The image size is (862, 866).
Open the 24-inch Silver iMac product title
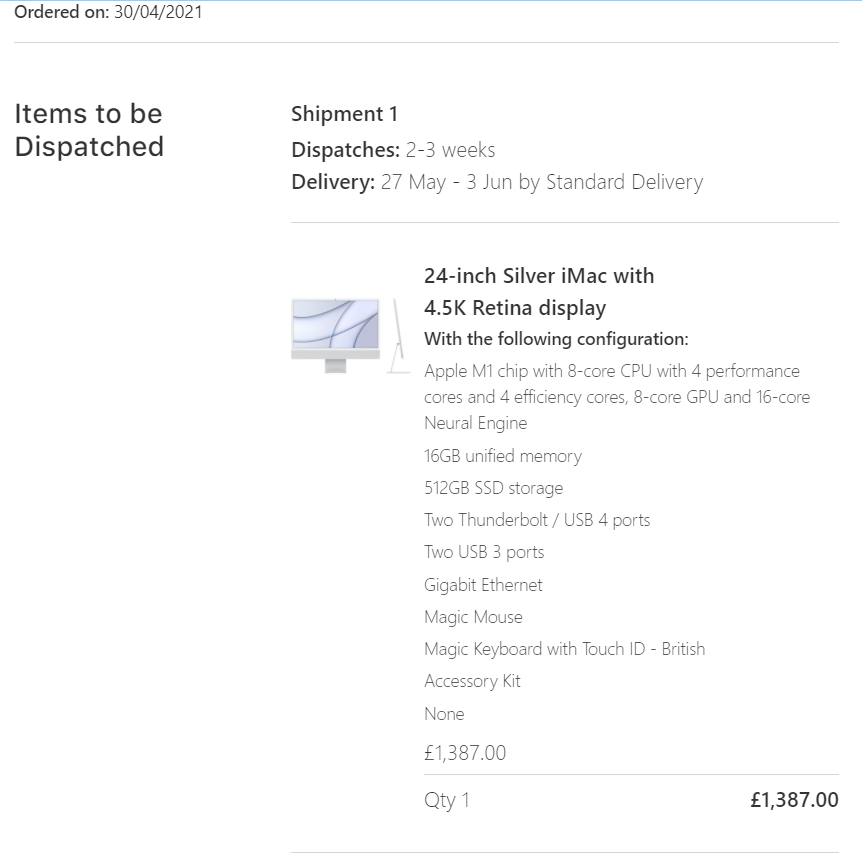[x=538, y=291]
